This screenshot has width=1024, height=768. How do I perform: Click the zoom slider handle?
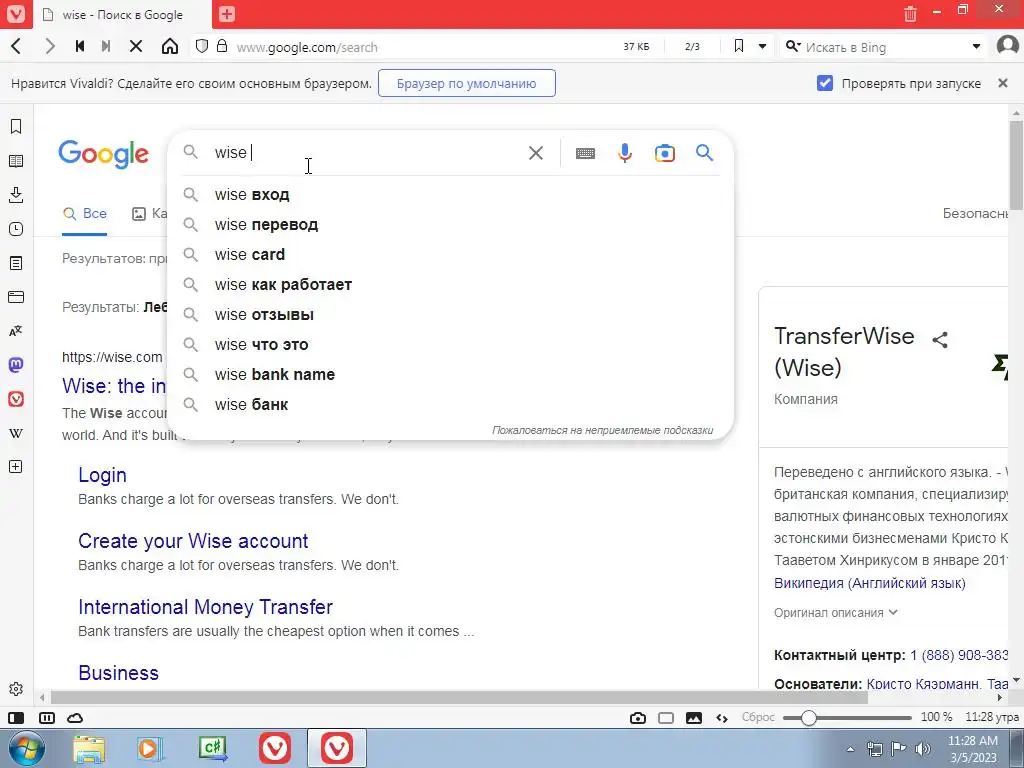[x=808, y=718]
